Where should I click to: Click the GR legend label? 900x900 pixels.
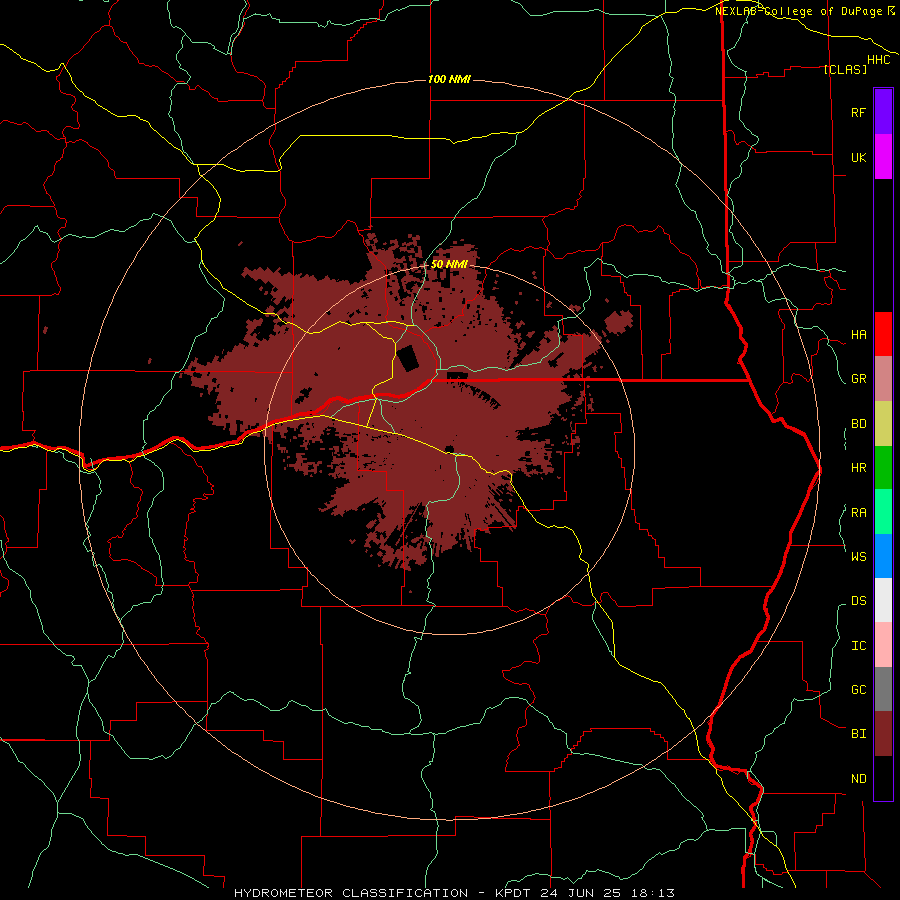pos(858,379)
